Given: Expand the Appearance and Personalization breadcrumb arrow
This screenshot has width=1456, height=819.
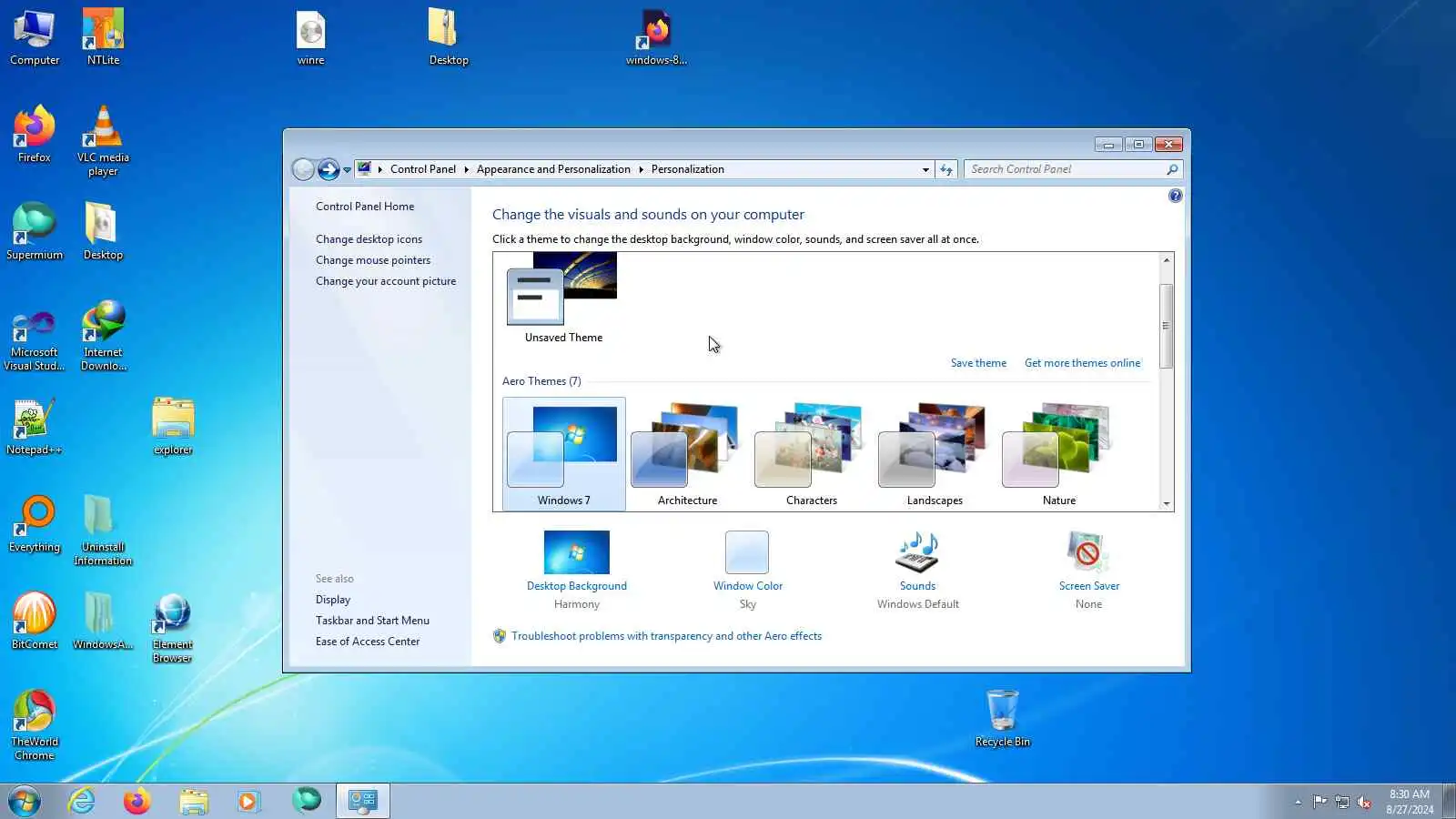Looking at the screenshot, I should (x=641, y=169).
